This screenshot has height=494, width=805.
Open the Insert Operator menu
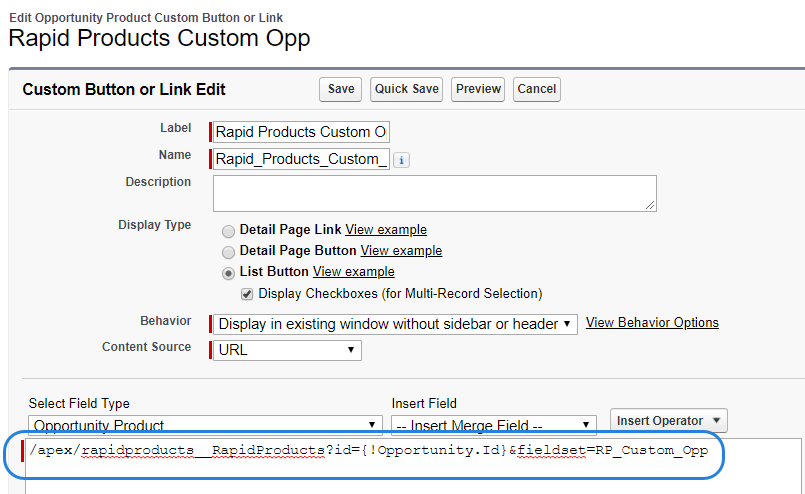tap(668, 421)
